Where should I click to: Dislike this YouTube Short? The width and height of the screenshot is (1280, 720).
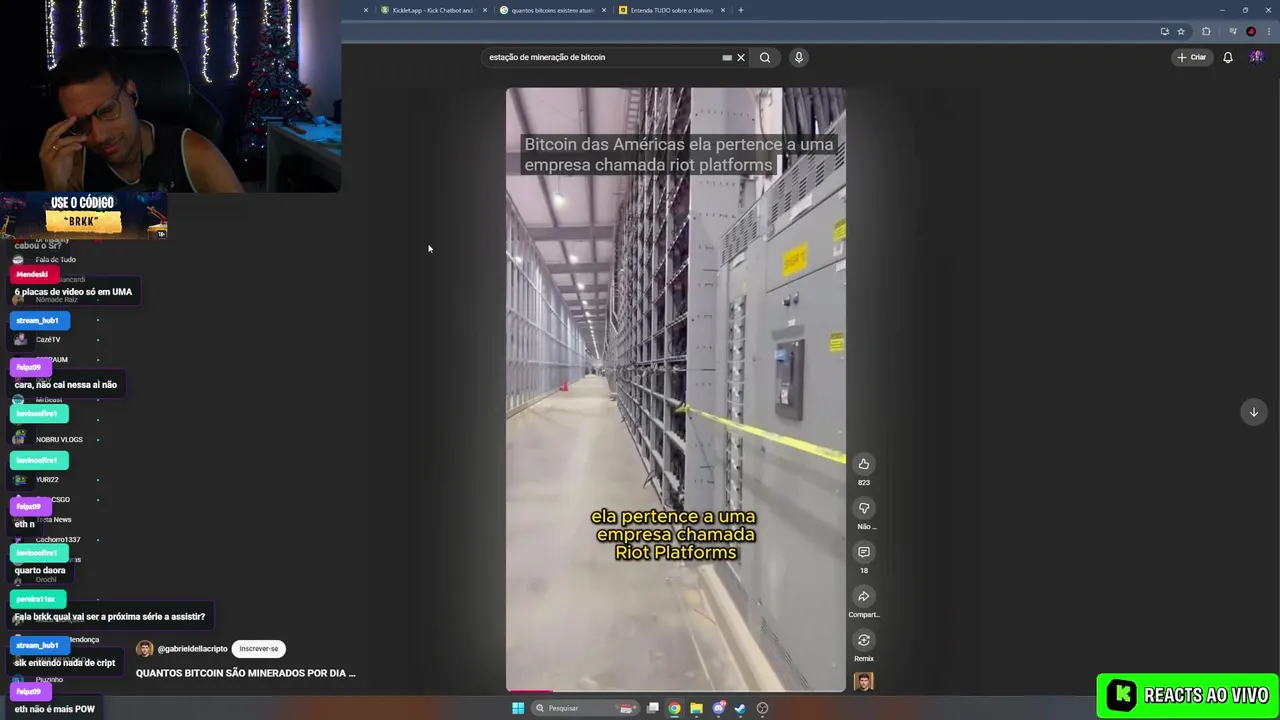(864, 508)
